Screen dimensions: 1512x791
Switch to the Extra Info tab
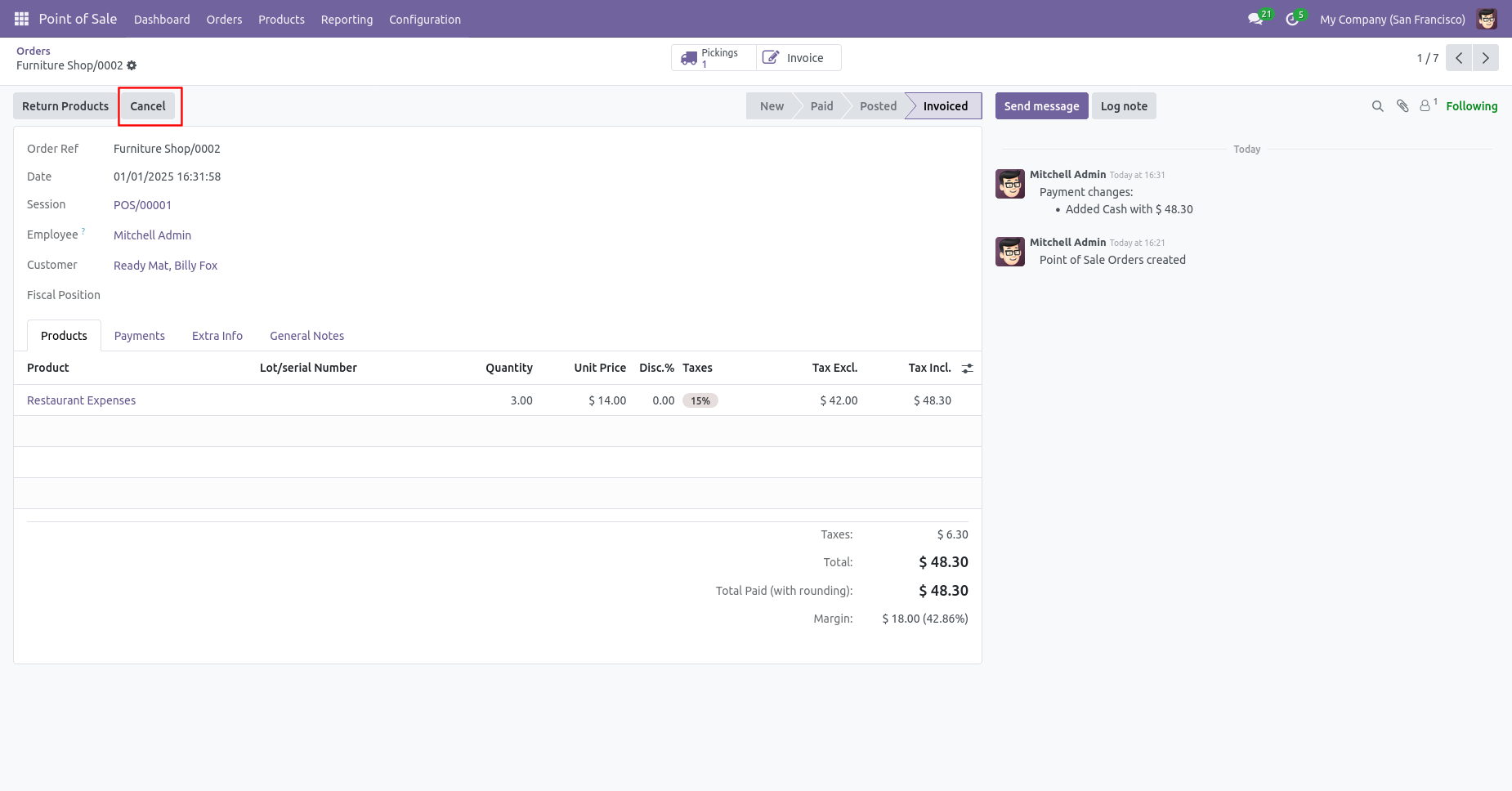point(217,336)
